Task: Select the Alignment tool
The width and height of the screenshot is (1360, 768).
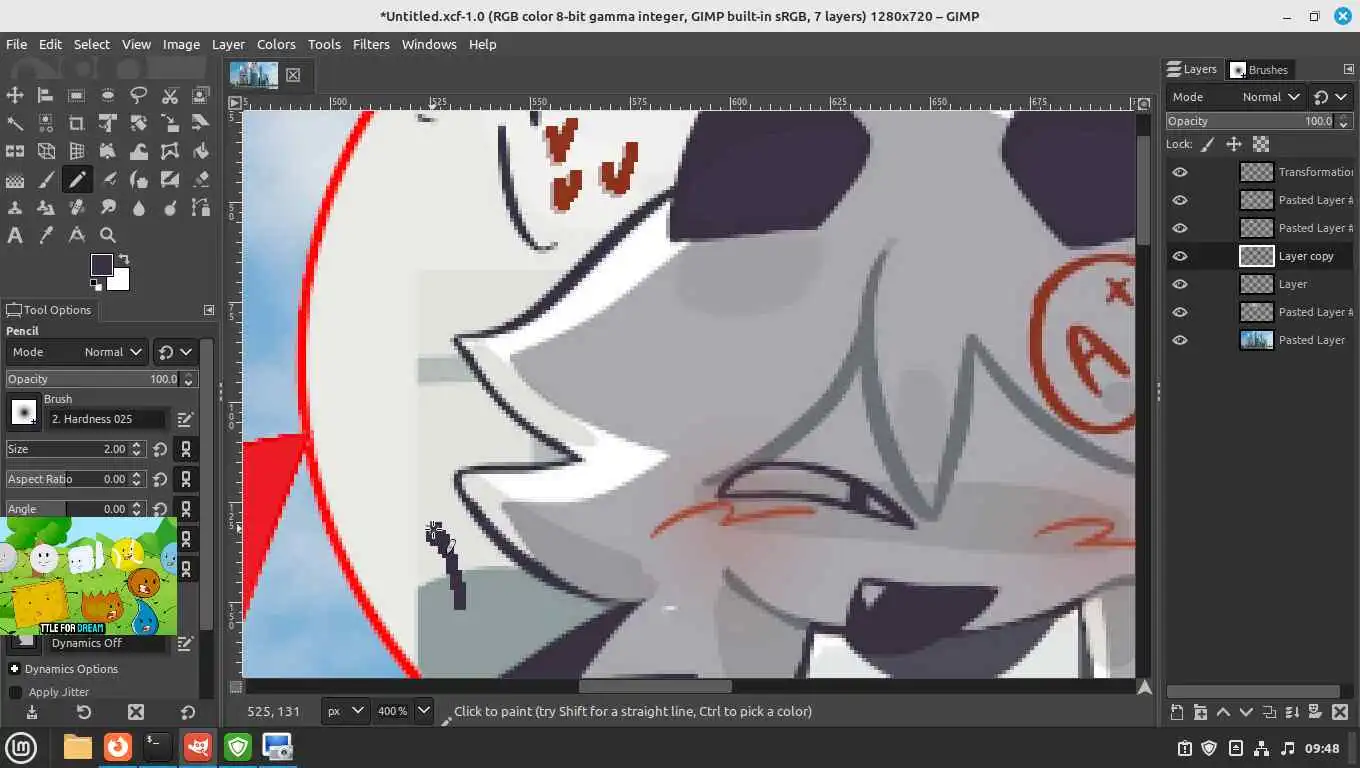Action: pyautogui.click(x=45, y=95)
